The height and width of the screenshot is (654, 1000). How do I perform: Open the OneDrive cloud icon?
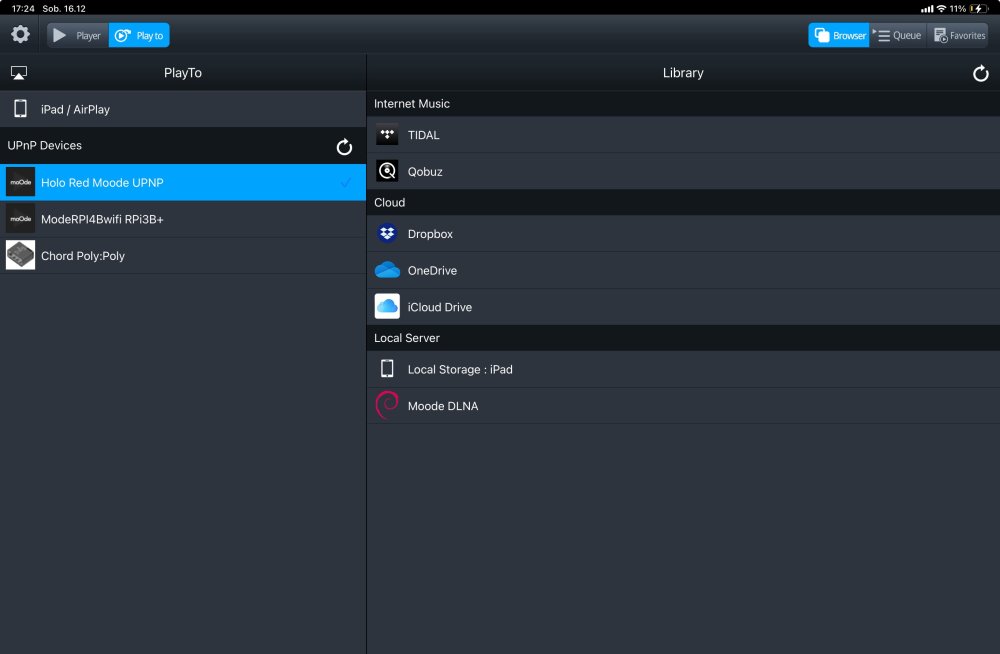point(387,270)
